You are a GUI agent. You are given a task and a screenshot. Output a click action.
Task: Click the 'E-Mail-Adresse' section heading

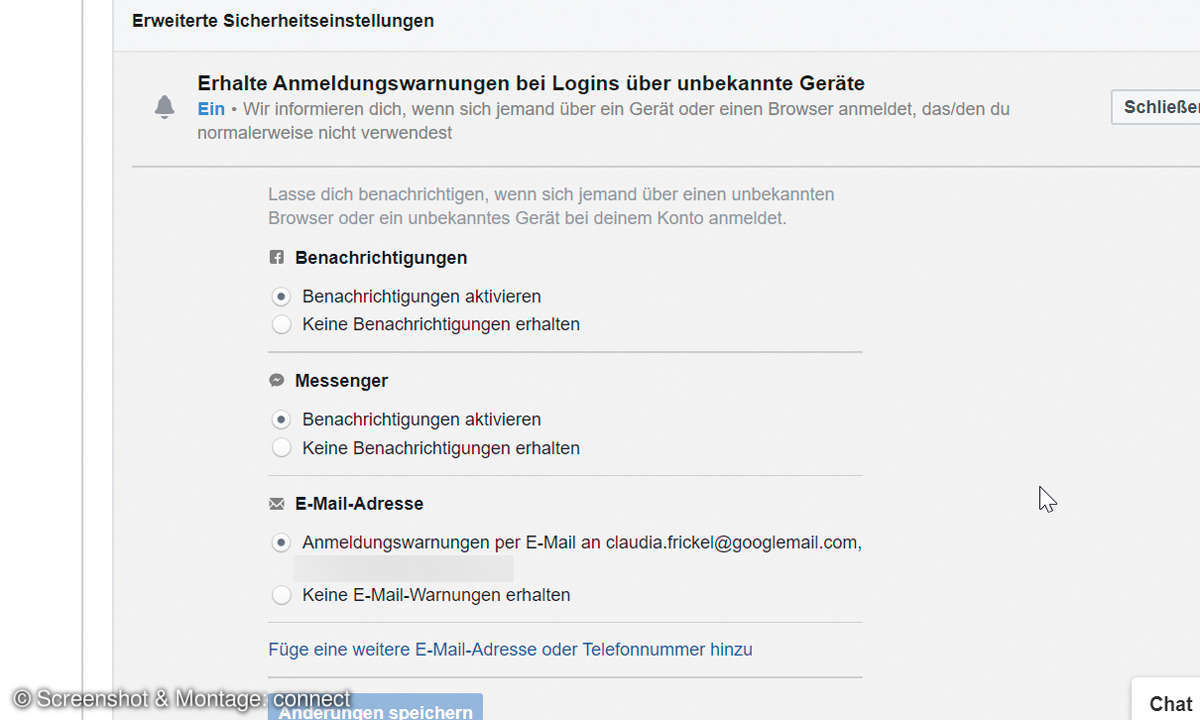359,504
